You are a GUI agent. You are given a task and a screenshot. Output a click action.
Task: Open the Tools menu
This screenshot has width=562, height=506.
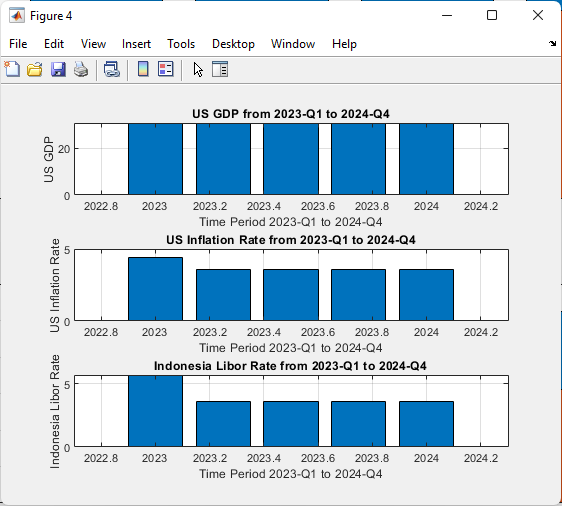point(181,44)
